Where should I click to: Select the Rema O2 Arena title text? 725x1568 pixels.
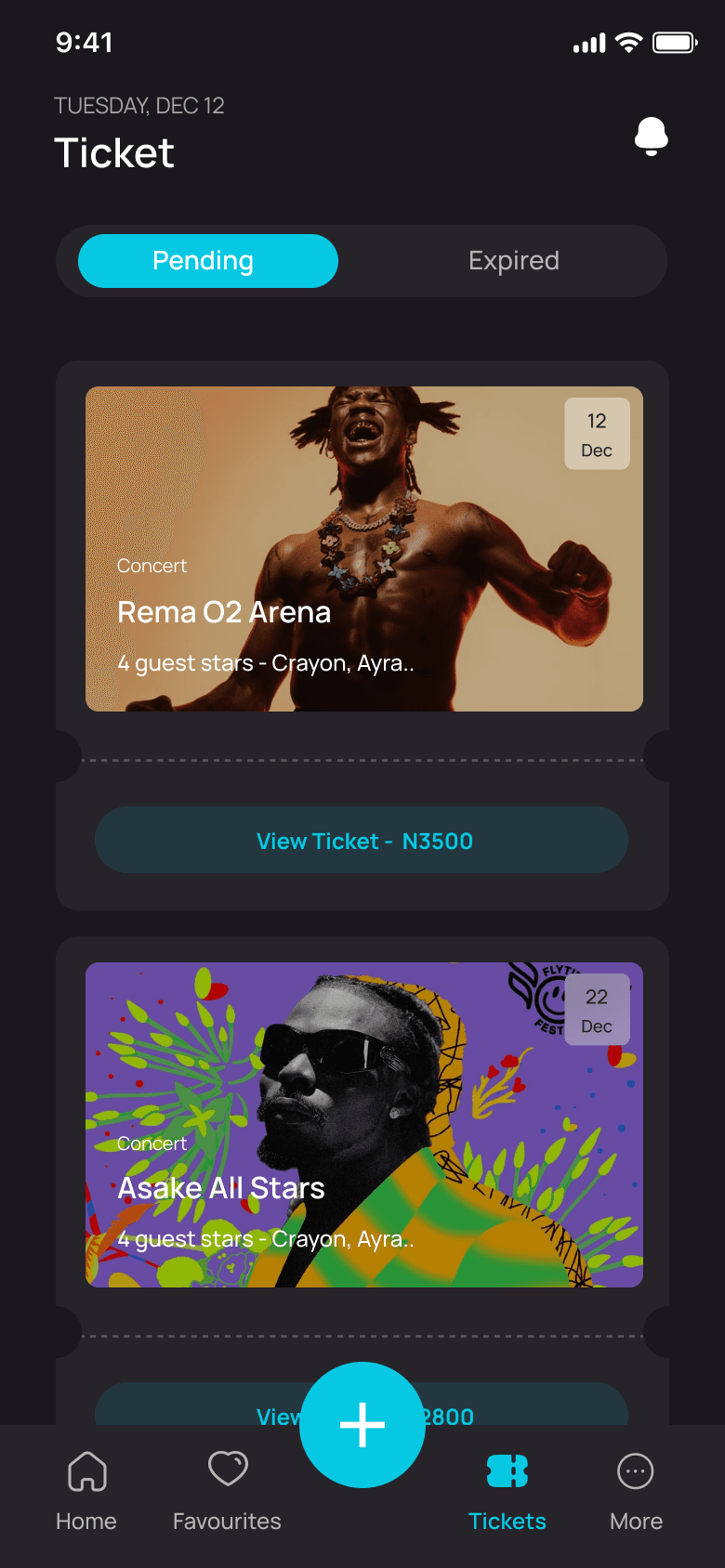click(x=224, y=612)
